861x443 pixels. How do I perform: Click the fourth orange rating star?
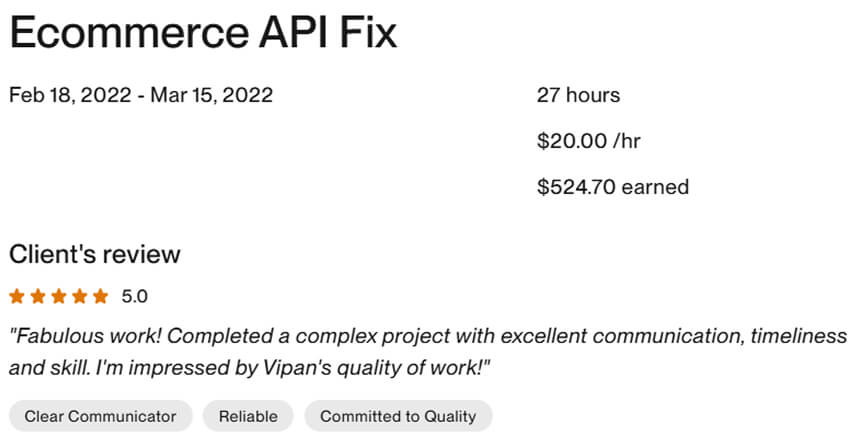[x=80, y=296]
